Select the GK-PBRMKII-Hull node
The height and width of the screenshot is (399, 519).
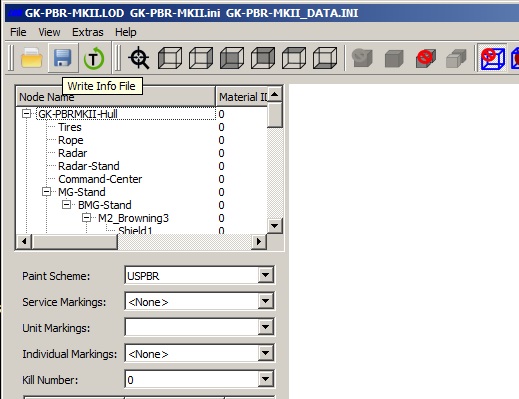(x=78, y=114)
